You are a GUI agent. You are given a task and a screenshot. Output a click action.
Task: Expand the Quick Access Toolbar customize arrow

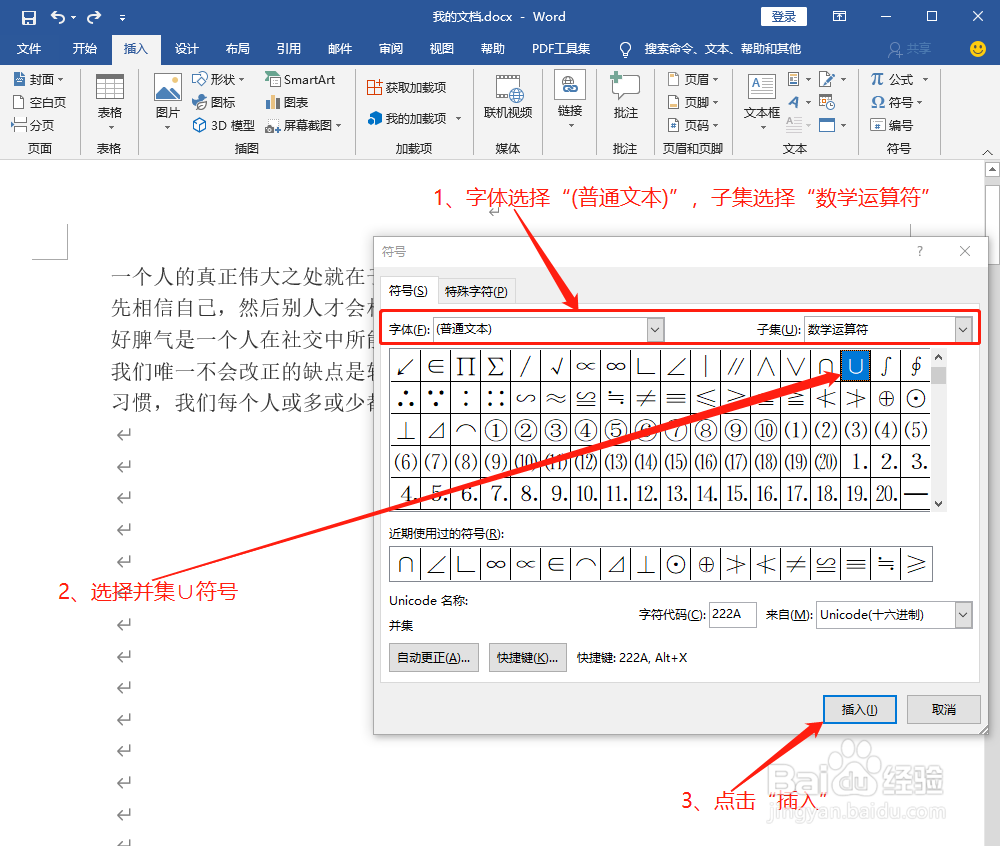[122, 18]
